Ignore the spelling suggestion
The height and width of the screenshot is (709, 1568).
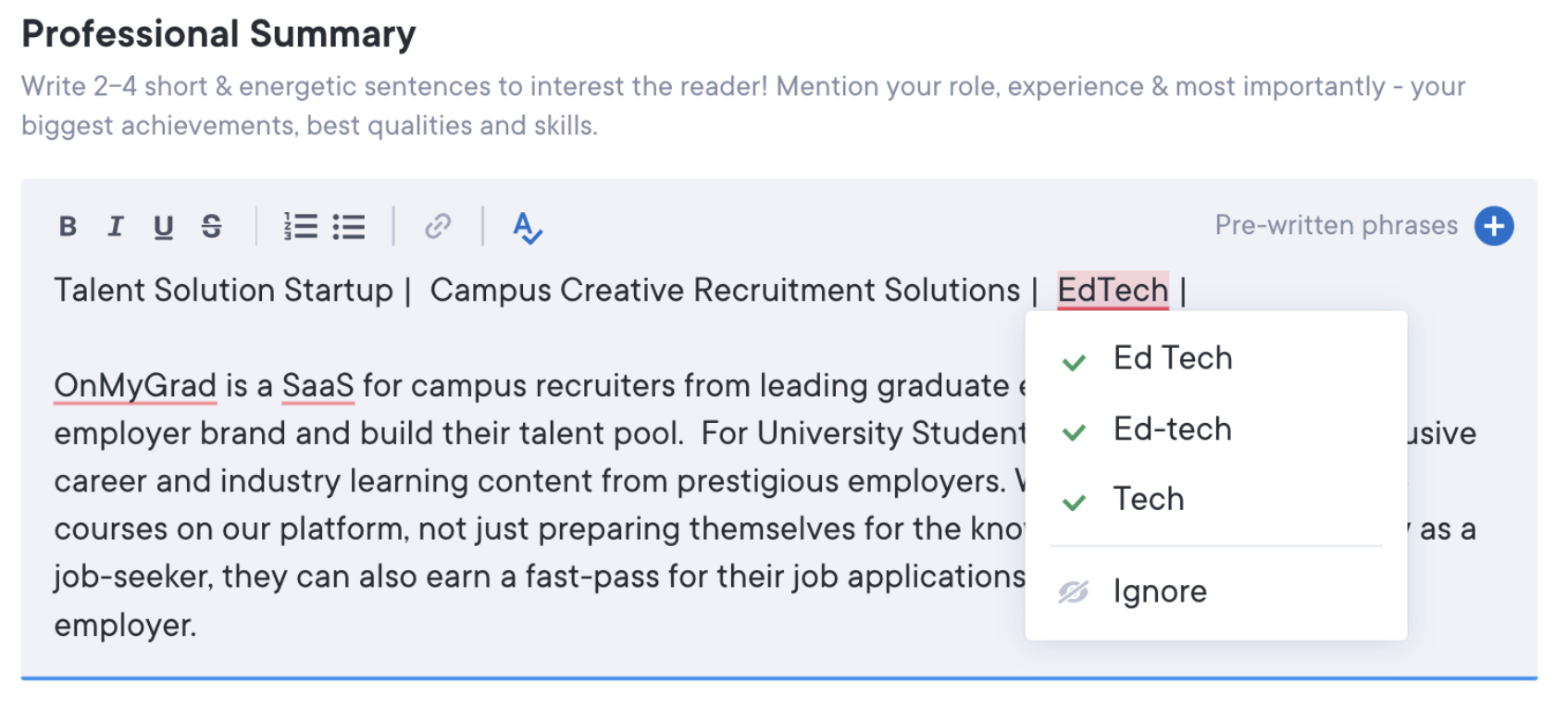pos(1160,591)
